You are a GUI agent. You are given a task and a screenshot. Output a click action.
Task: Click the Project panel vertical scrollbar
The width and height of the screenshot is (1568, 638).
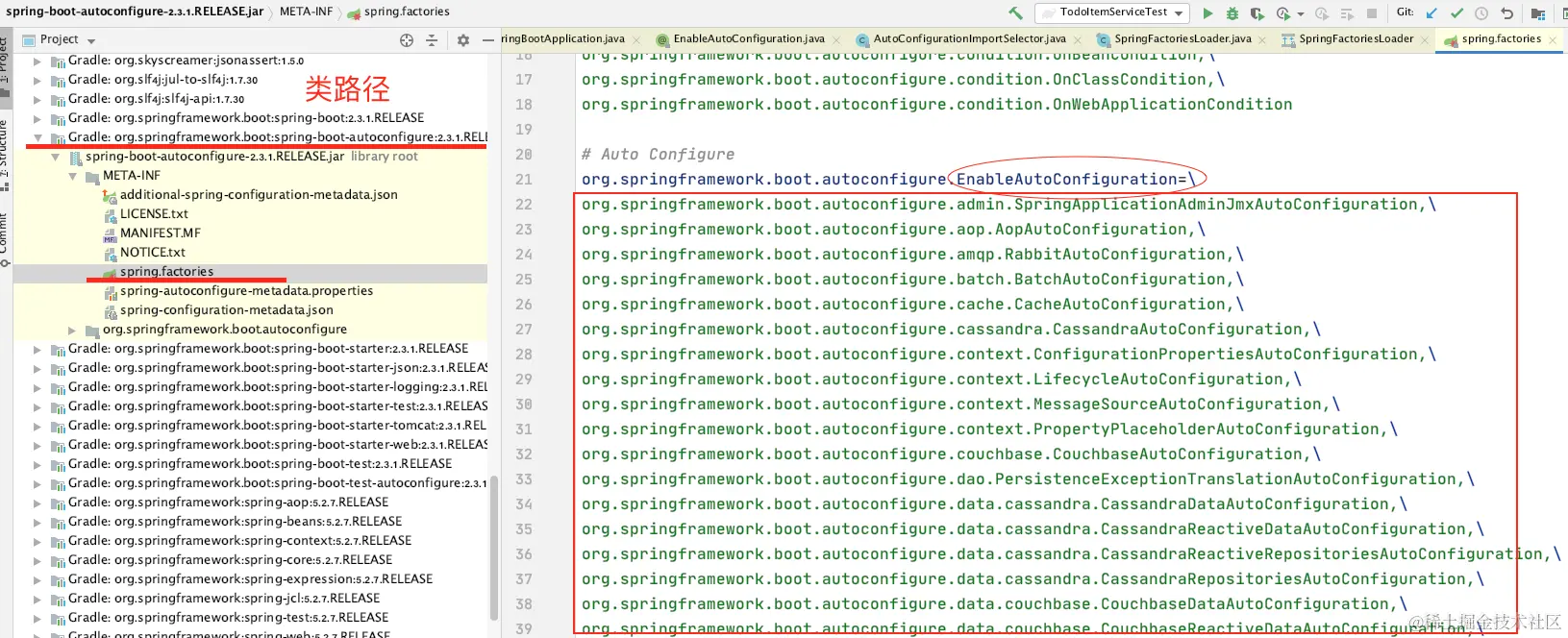494,548
